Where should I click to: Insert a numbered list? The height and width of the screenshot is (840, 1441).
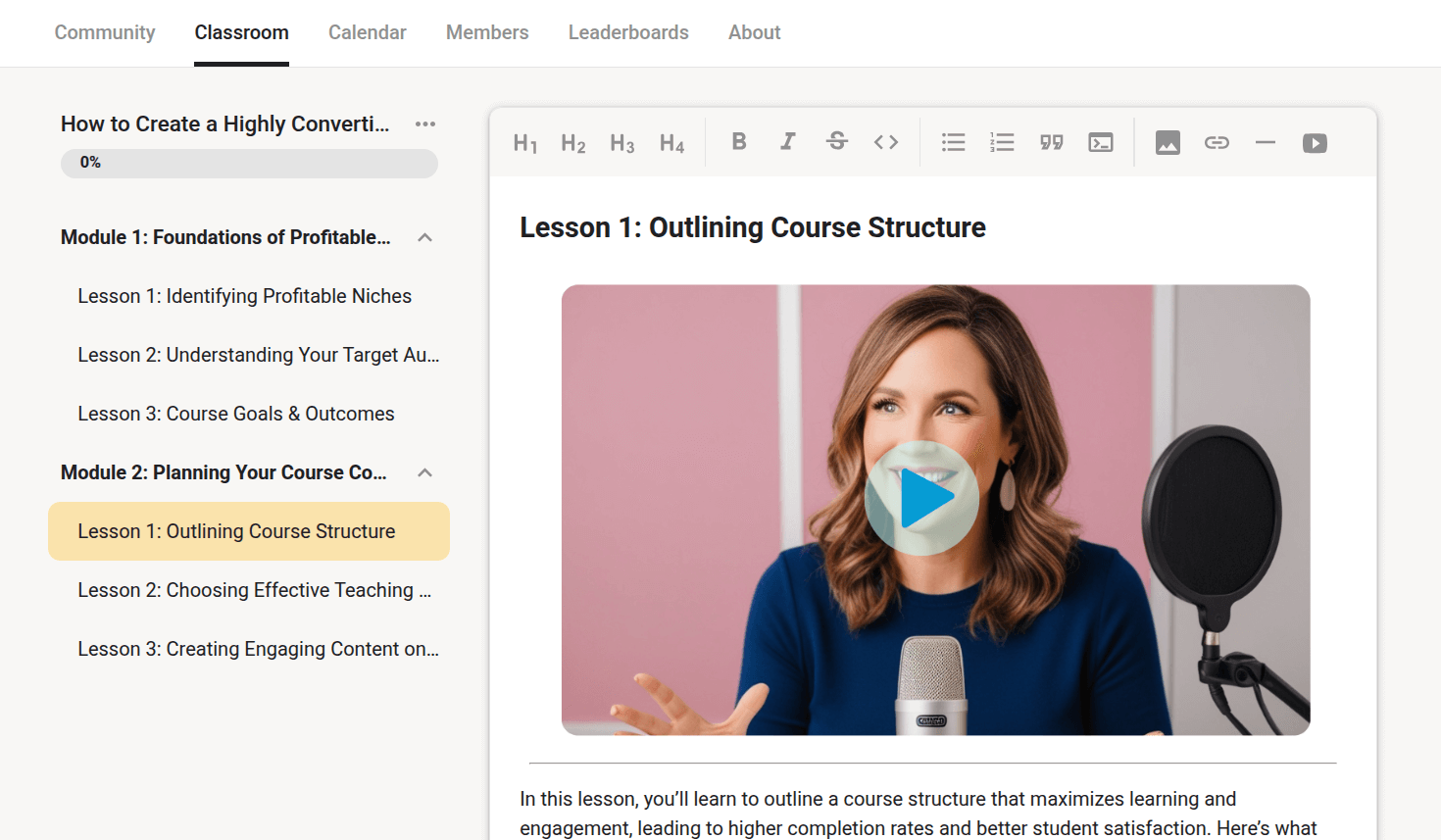coord(1002,143)
